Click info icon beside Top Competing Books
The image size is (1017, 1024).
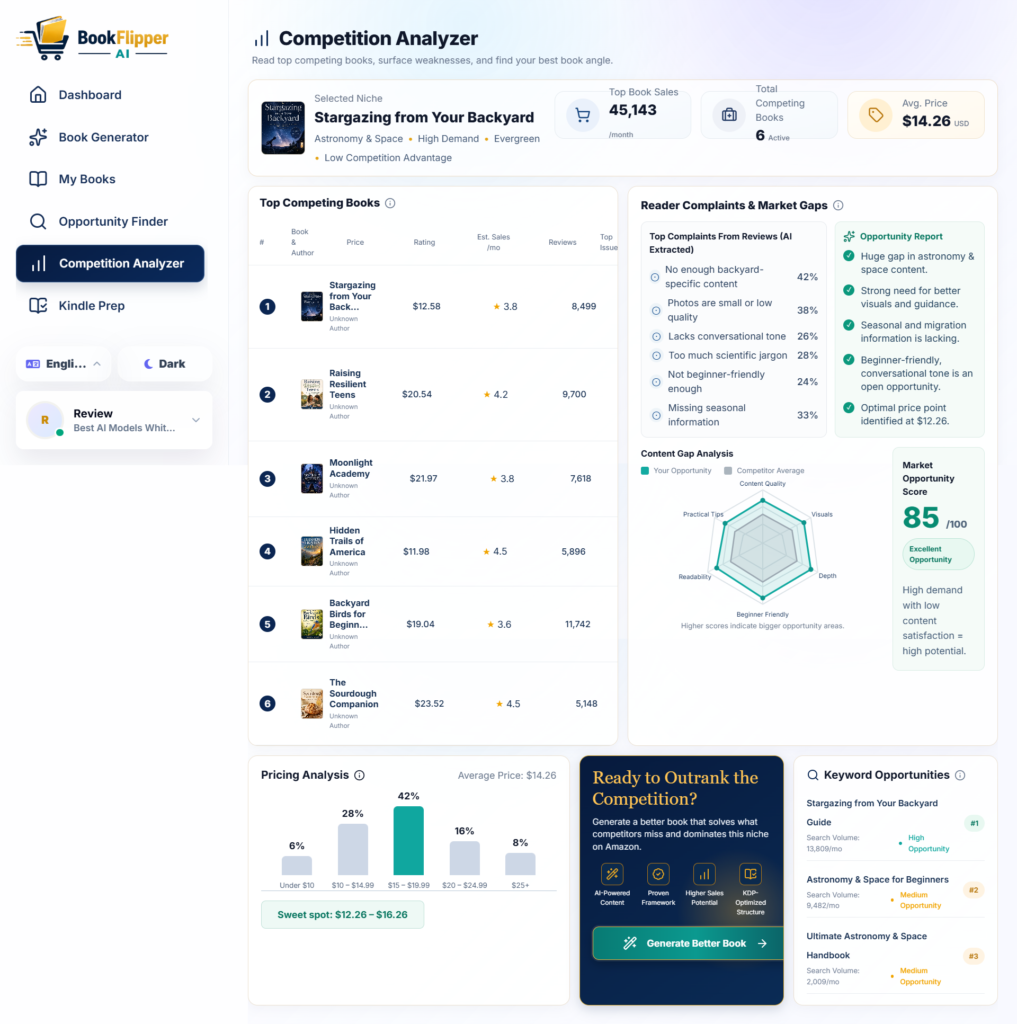(390, 203)
